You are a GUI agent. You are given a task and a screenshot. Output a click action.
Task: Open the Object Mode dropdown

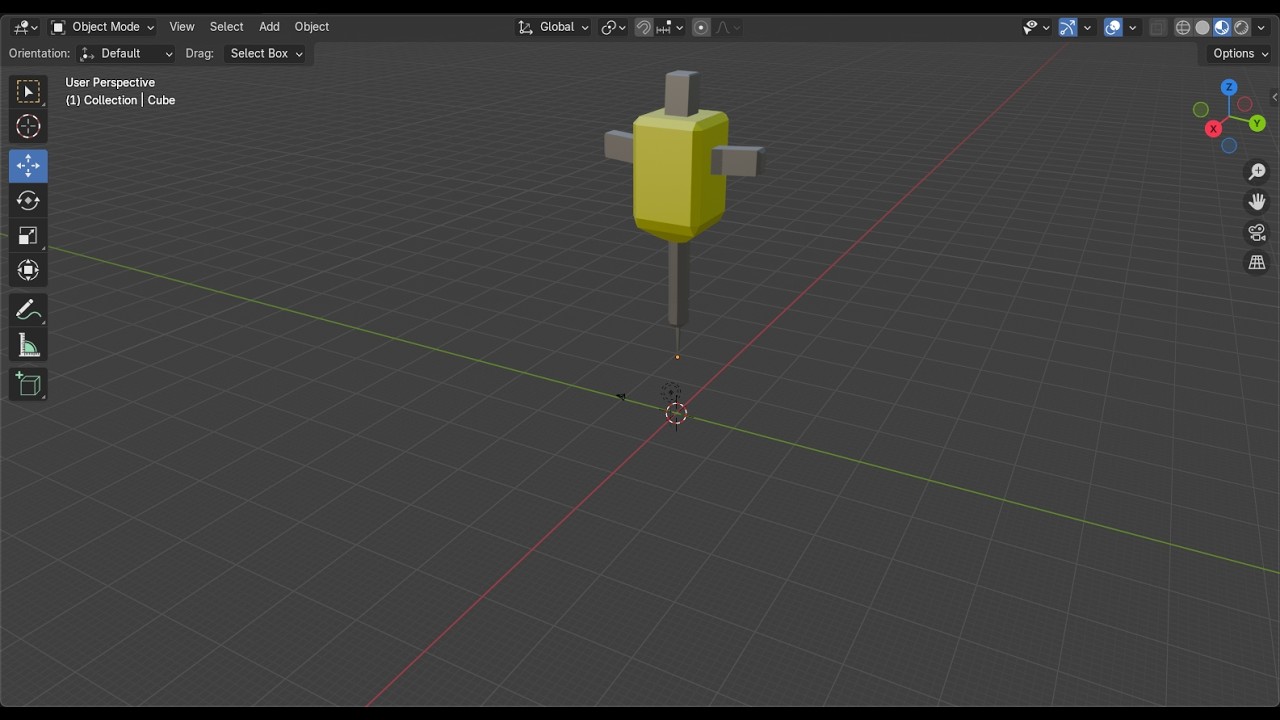tap(102, 27)
